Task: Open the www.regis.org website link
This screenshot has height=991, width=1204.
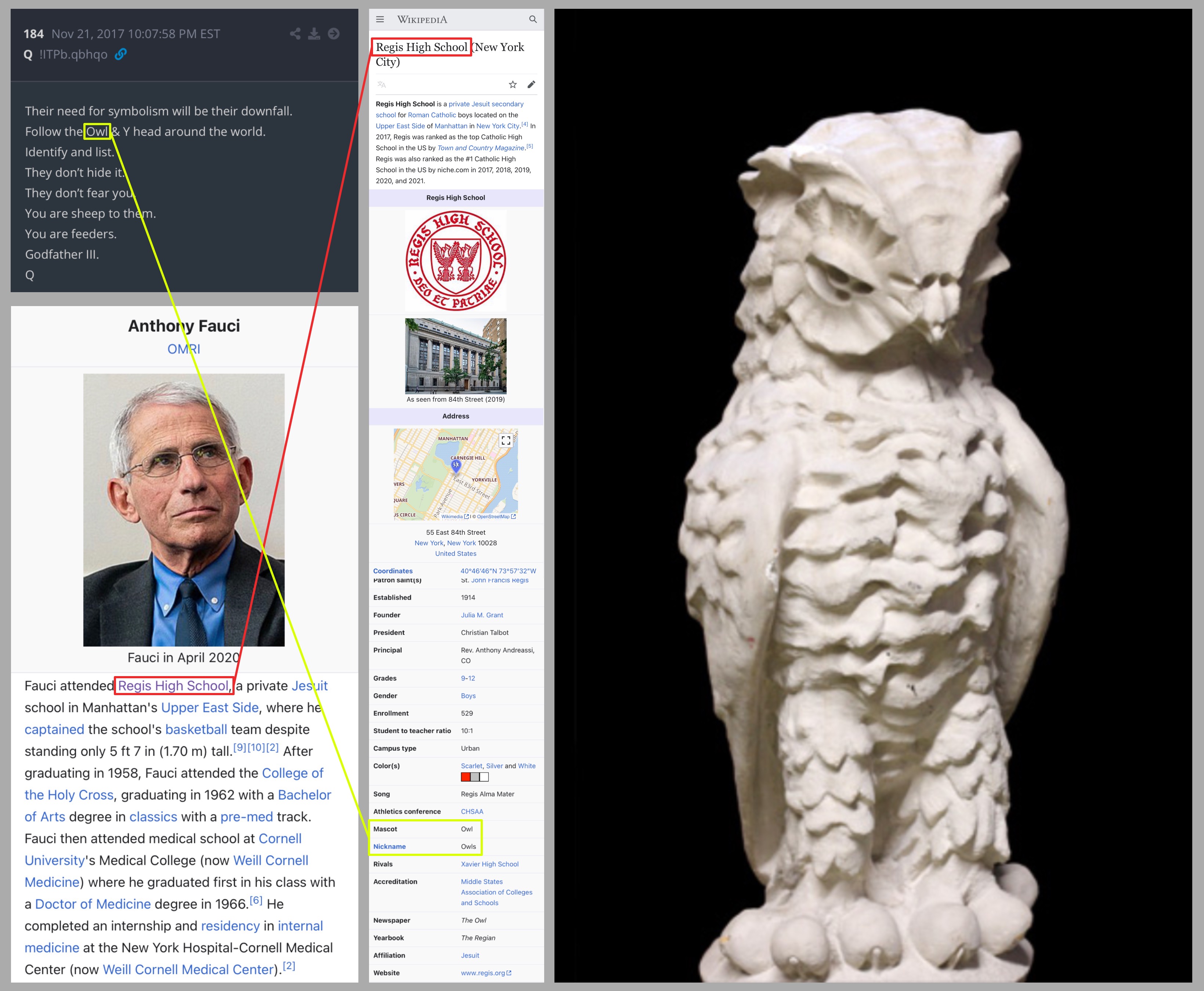Action: (486, 973)
